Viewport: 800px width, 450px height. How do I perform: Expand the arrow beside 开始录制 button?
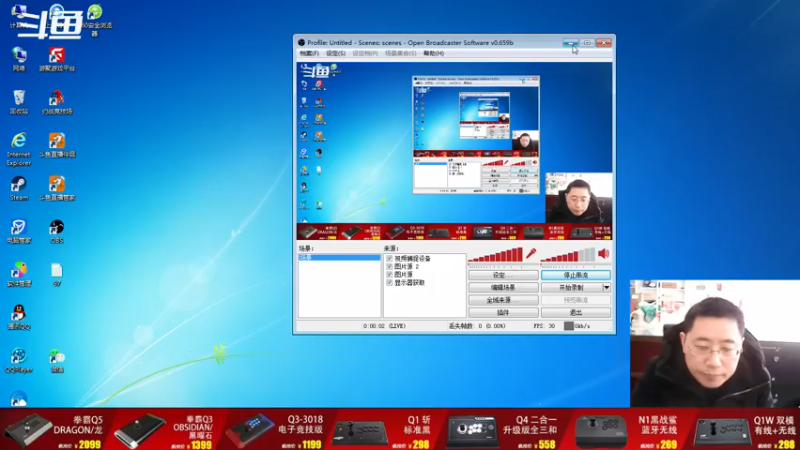606,287
